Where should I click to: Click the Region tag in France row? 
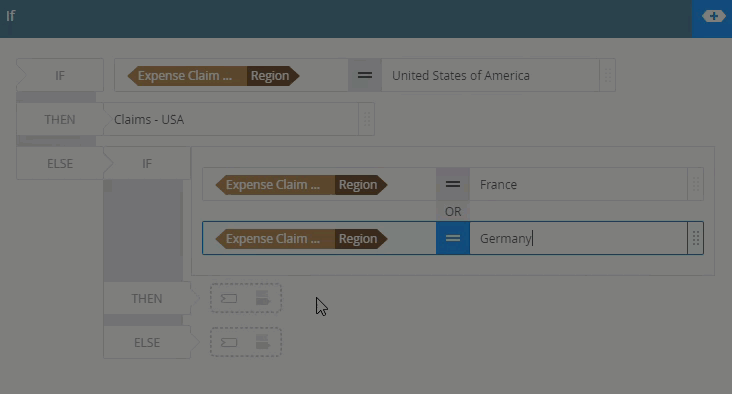coord(360,185)
